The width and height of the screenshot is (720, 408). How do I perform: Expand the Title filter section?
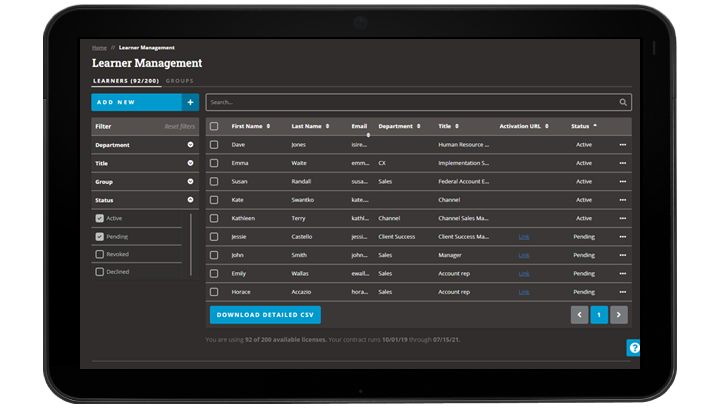pyautogui.click(x=190, y=163)
